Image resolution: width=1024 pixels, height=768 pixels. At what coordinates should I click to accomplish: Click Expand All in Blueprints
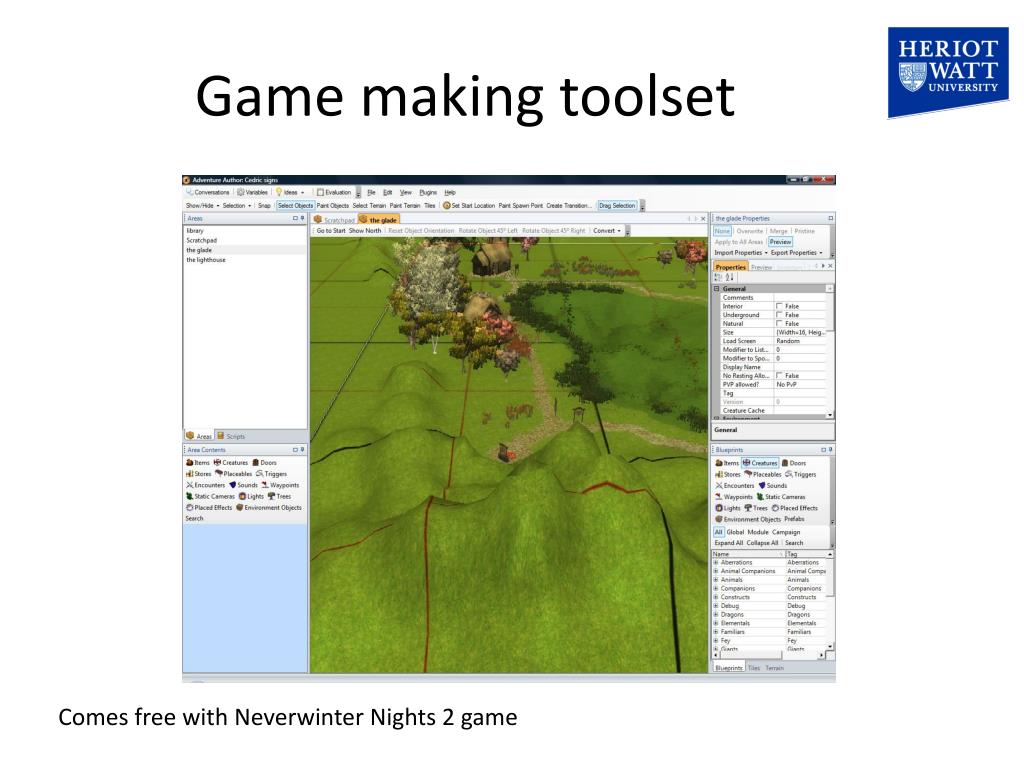click(729, 543)
